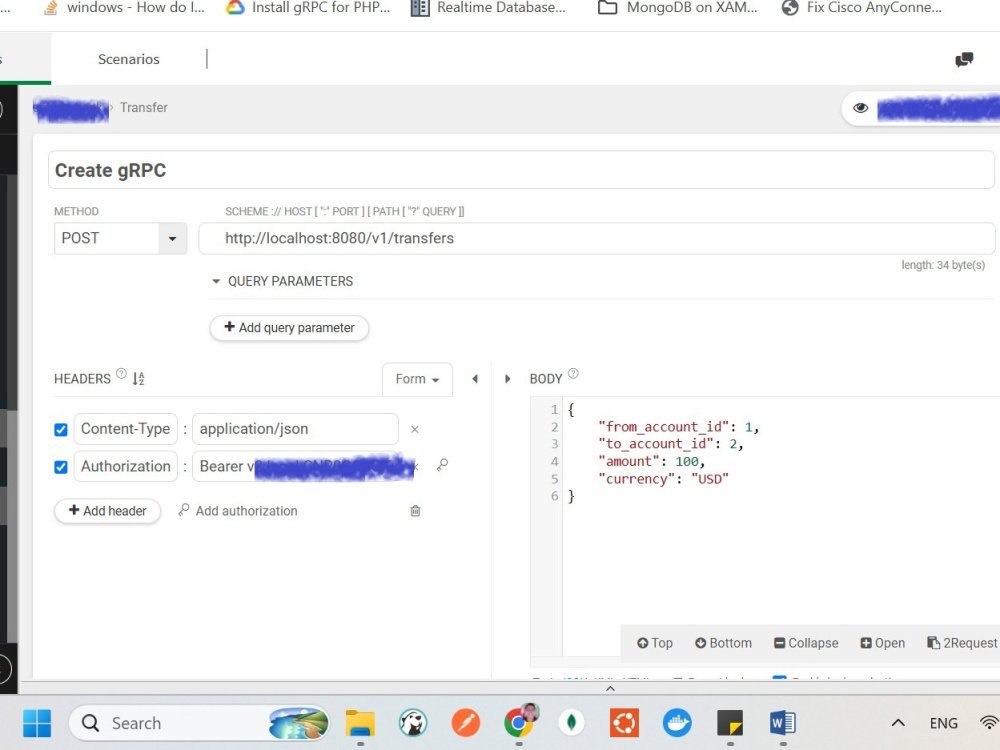Open File Explorer from taskbar
1000x750 pixels.
pyautogui.click(x=360, y=723)
